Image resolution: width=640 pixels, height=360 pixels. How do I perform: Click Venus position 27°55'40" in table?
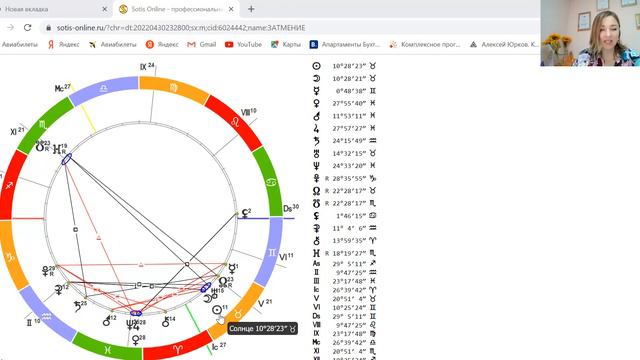tap(348, 104)
